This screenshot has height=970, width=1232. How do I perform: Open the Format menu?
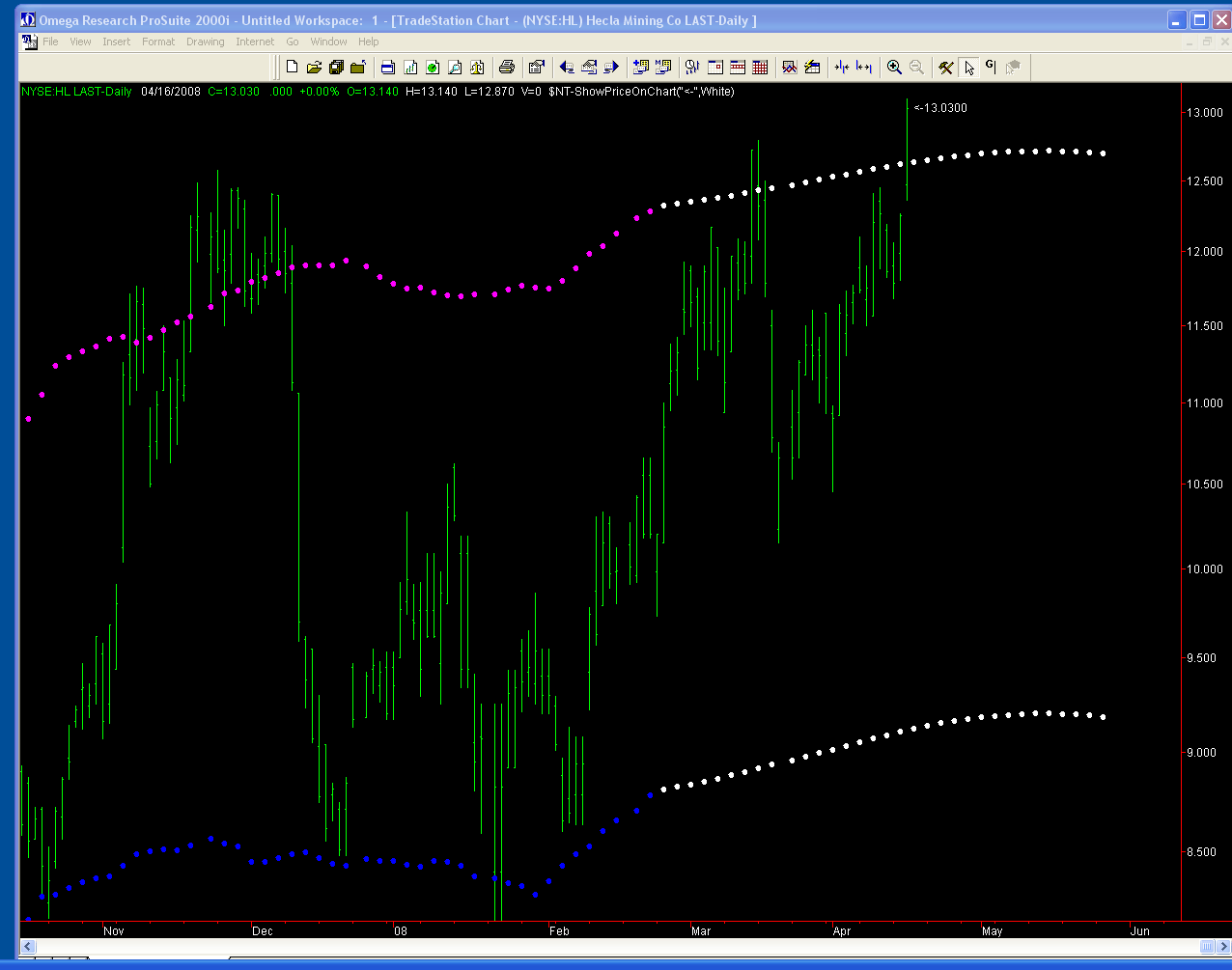tap(158, 42)
